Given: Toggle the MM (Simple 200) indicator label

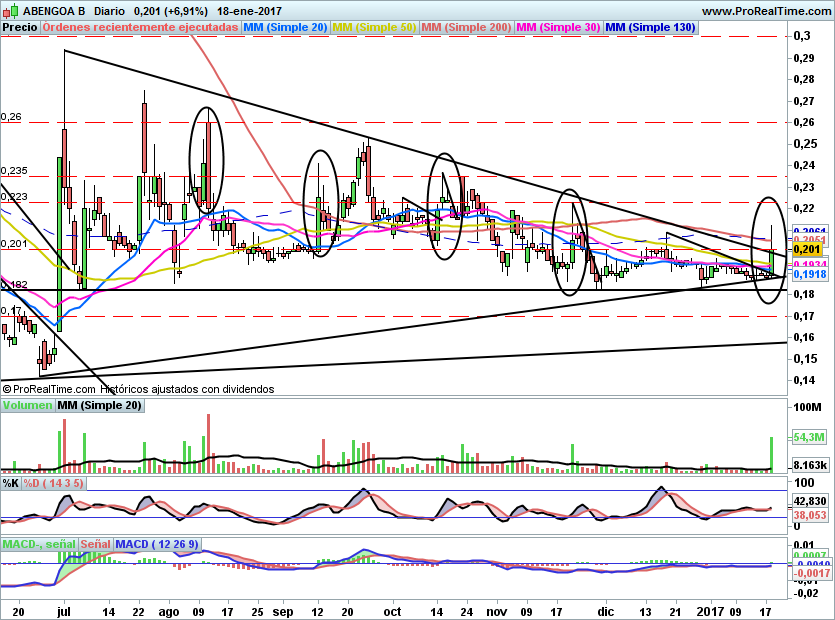Looking at the screenshot, I should click(x=466, y=28).
